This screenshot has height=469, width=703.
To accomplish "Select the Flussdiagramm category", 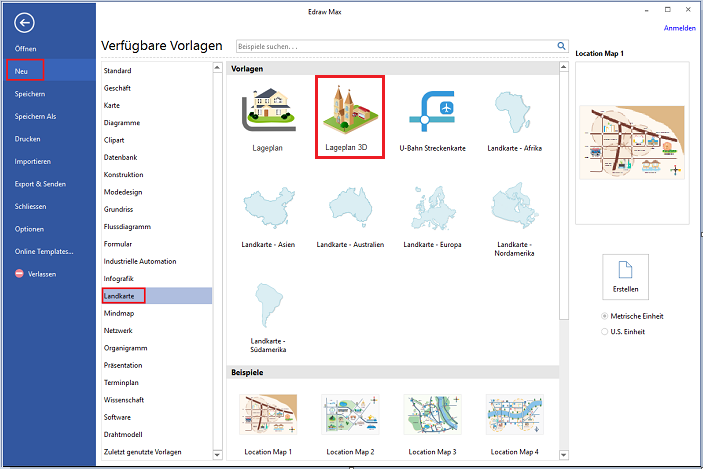I will pos(157,226).
